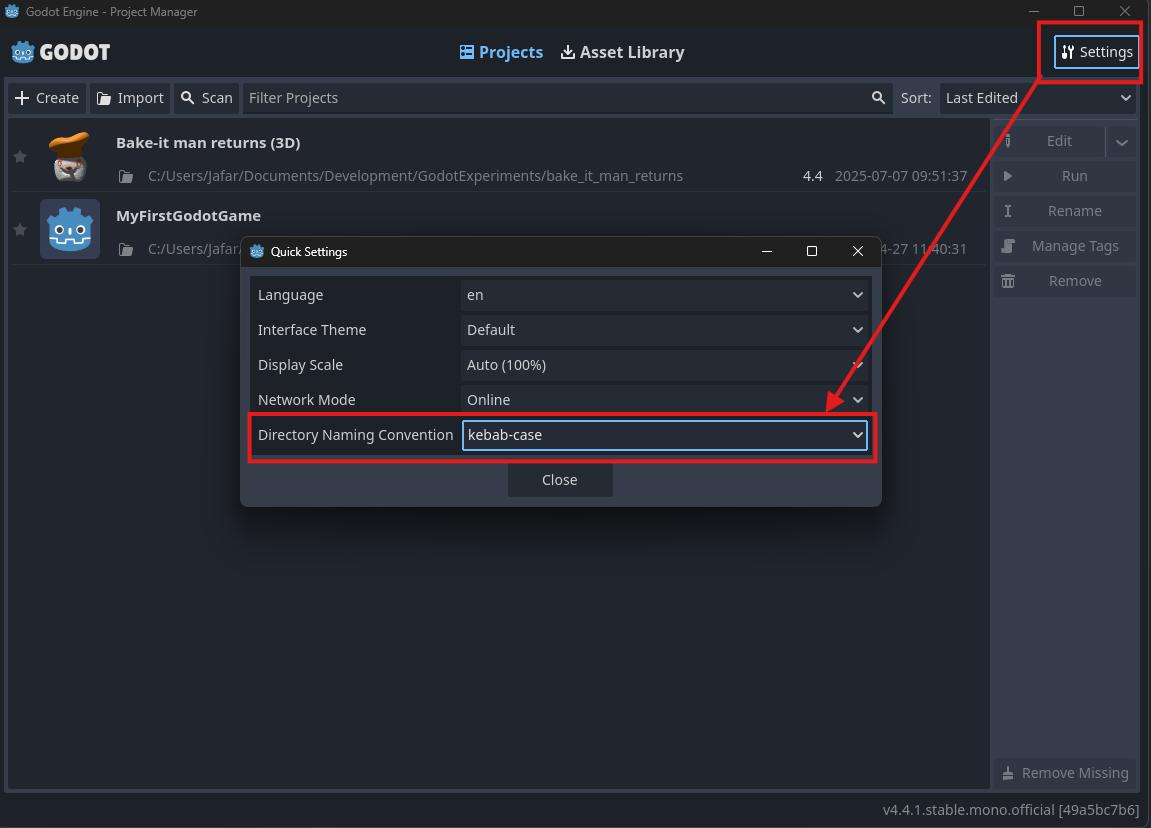Click the GODOT logo in the header

(x=61, y=52)
